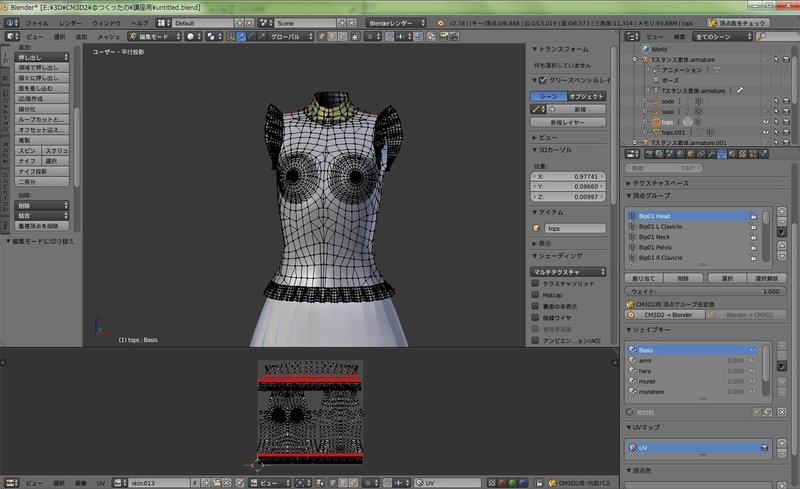The width and height of the screenshot is (800, 489).
Task: Open the ヘルプ menu
Action: 139,23
